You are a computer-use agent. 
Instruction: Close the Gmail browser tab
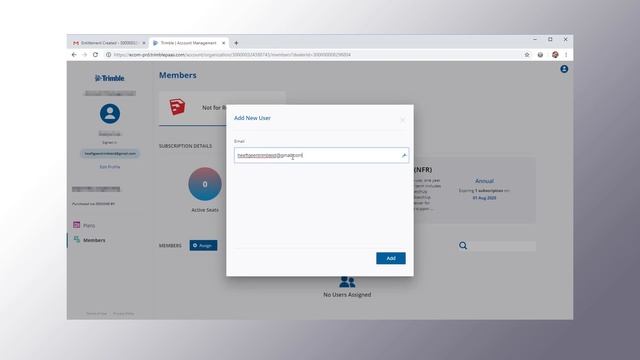144,43
